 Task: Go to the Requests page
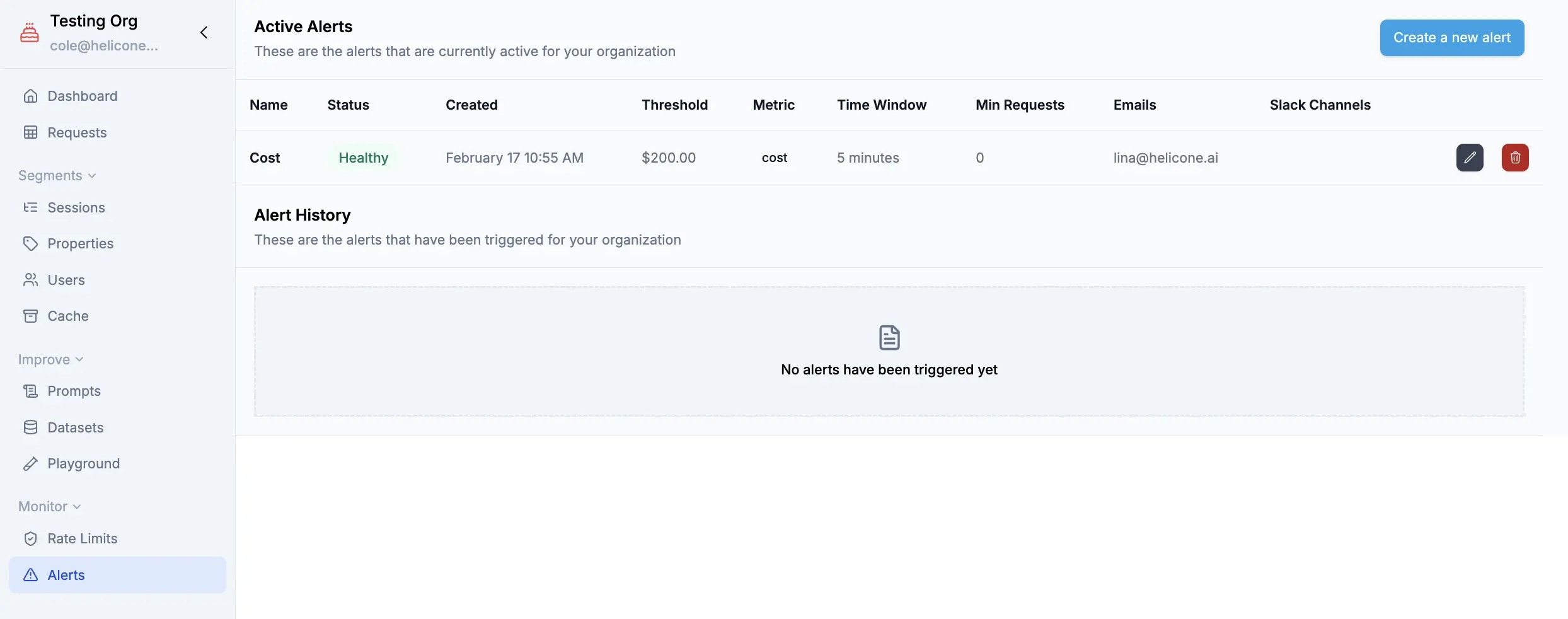[x=117, y=132]
